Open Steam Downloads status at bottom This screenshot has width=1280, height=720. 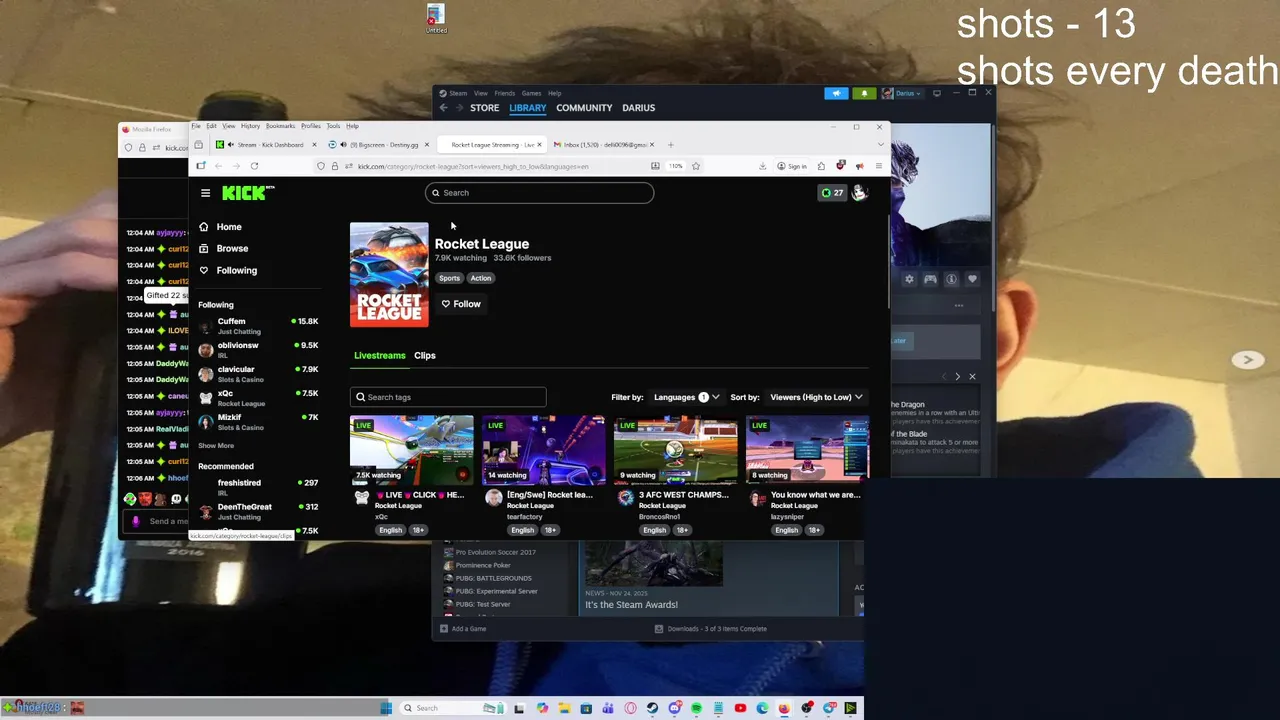coord(711,629)
